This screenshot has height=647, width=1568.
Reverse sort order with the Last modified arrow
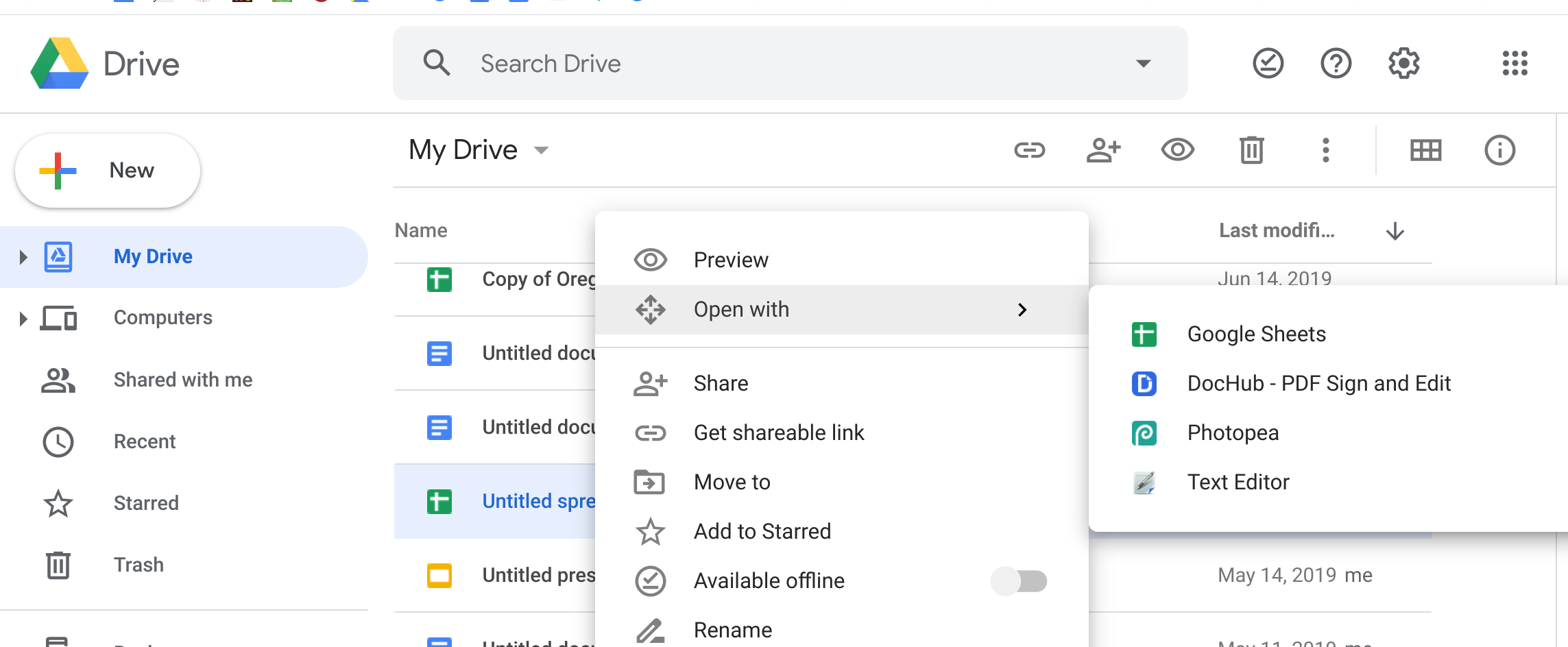tap(1395, 231)
